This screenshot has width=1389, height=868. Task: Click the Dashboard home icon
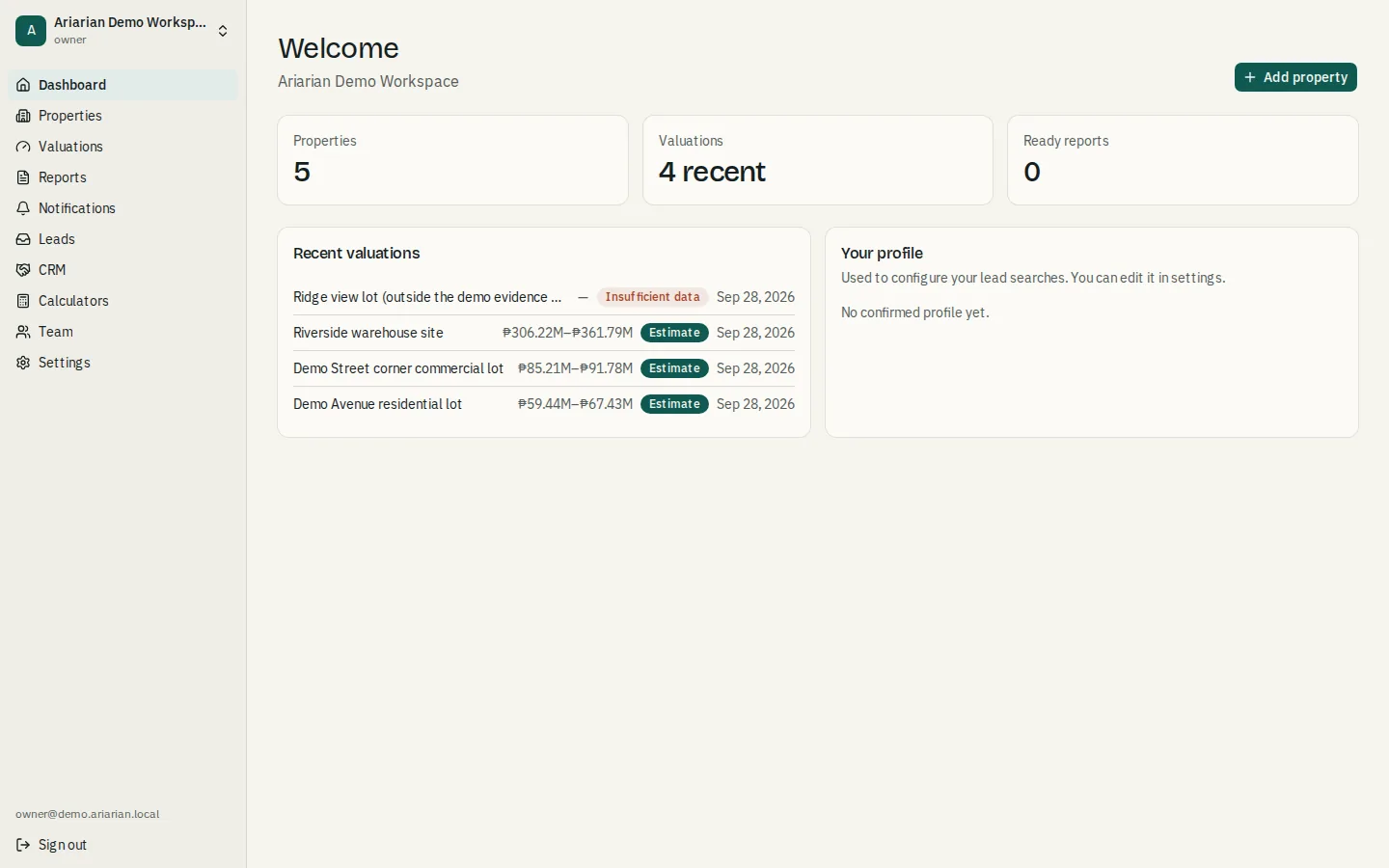[x=23, y=85]
